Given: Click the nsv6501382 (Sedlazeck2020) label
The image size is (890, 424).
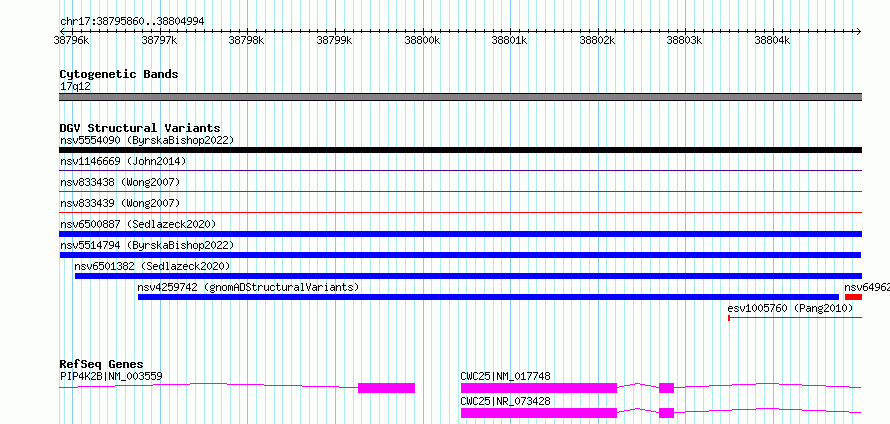Looking at the screenshot, I should pos(153,266).
